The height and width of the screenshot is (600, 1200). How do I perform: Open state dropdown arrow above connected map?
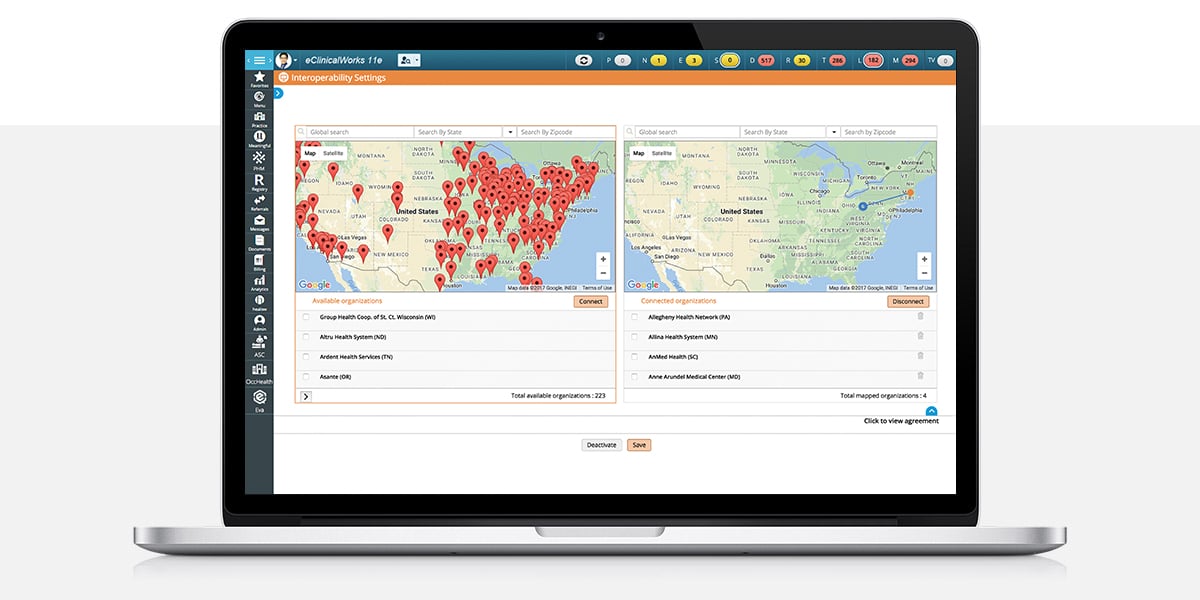[x=833, y=132]
